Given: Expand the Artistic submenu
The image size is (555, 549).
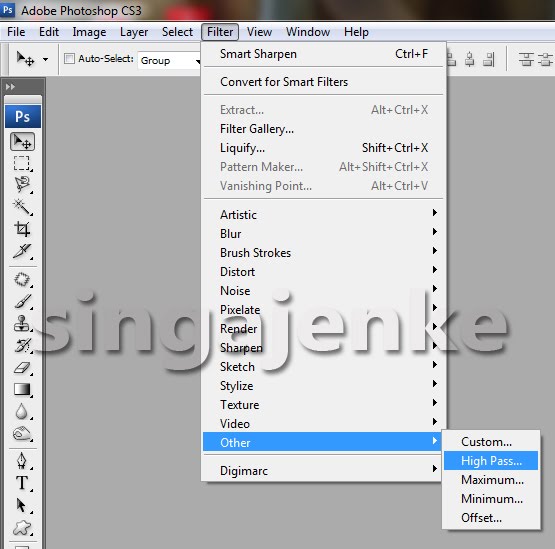Looking at the screenshot, I should 322,215.
